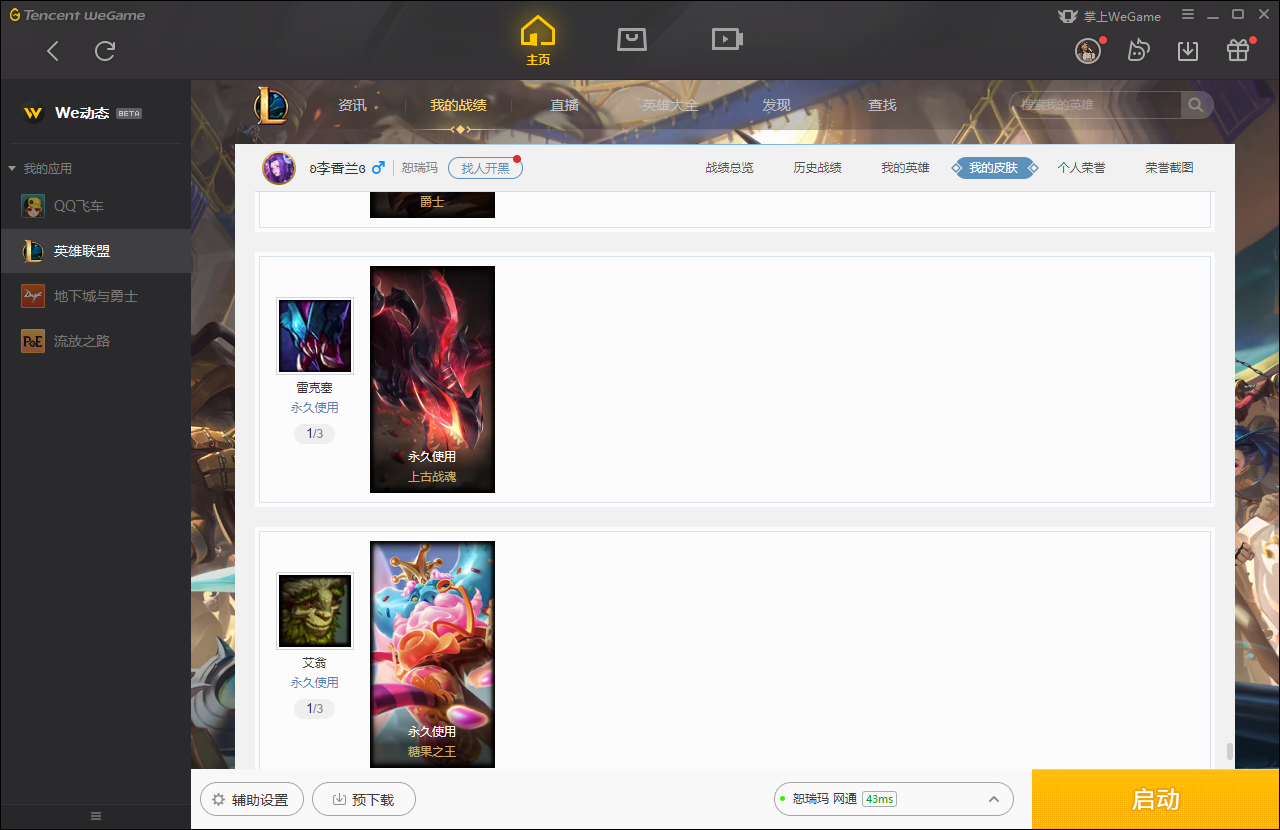Open the mascot messages icon
Image resolution: width=1280 pixels, height=830 pixels.
click(1138, 50)
